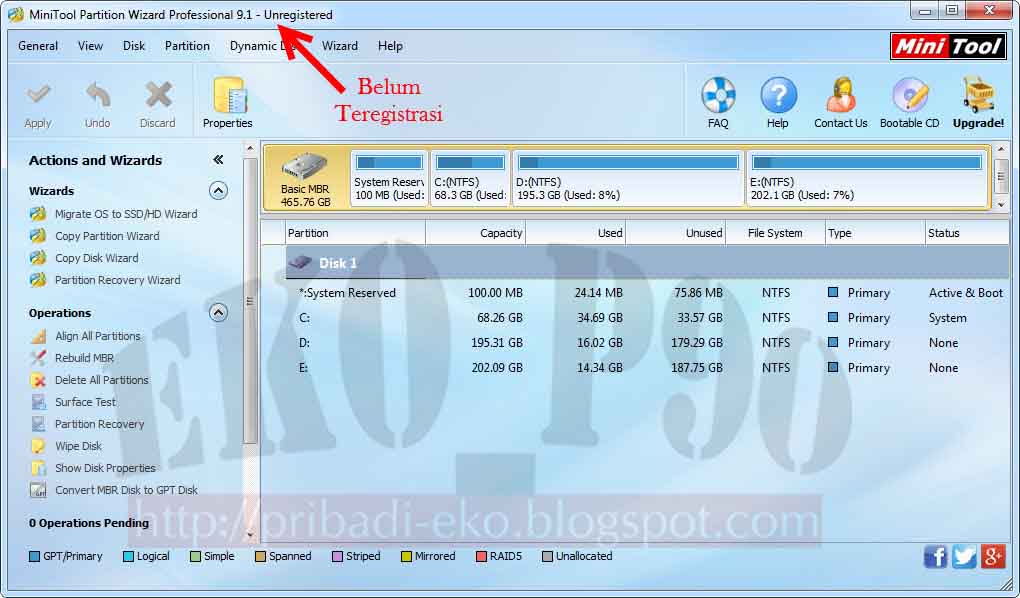Click the Mirrored legend swatch
Screen dimensions: 1020x598
pos(407,557)
